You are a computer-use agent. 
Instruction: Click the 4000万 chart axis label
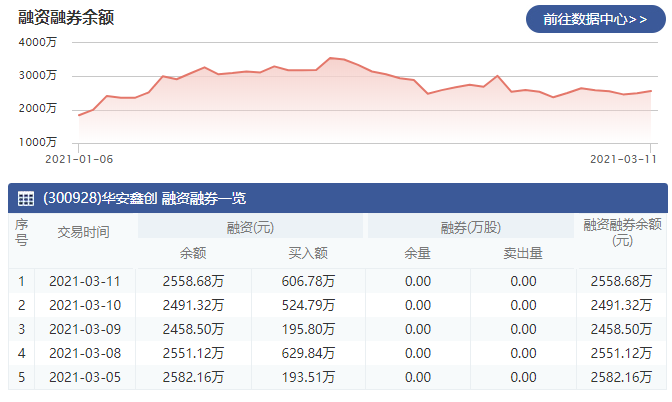pyautogui.click(x=37, y=42)
